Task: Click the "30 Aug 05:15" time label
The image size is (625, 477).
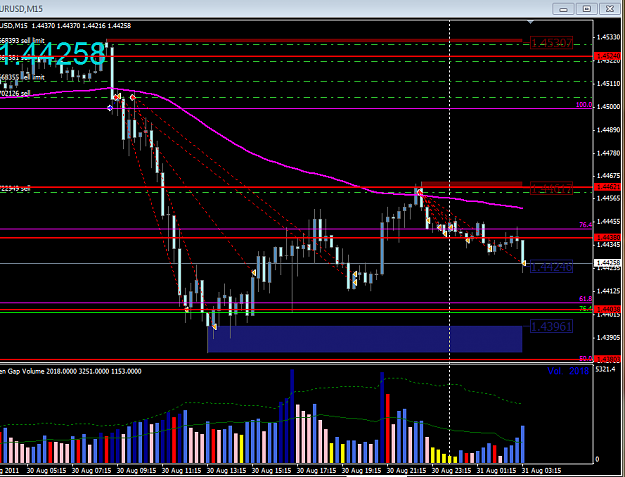Action: tap(47, 471)
